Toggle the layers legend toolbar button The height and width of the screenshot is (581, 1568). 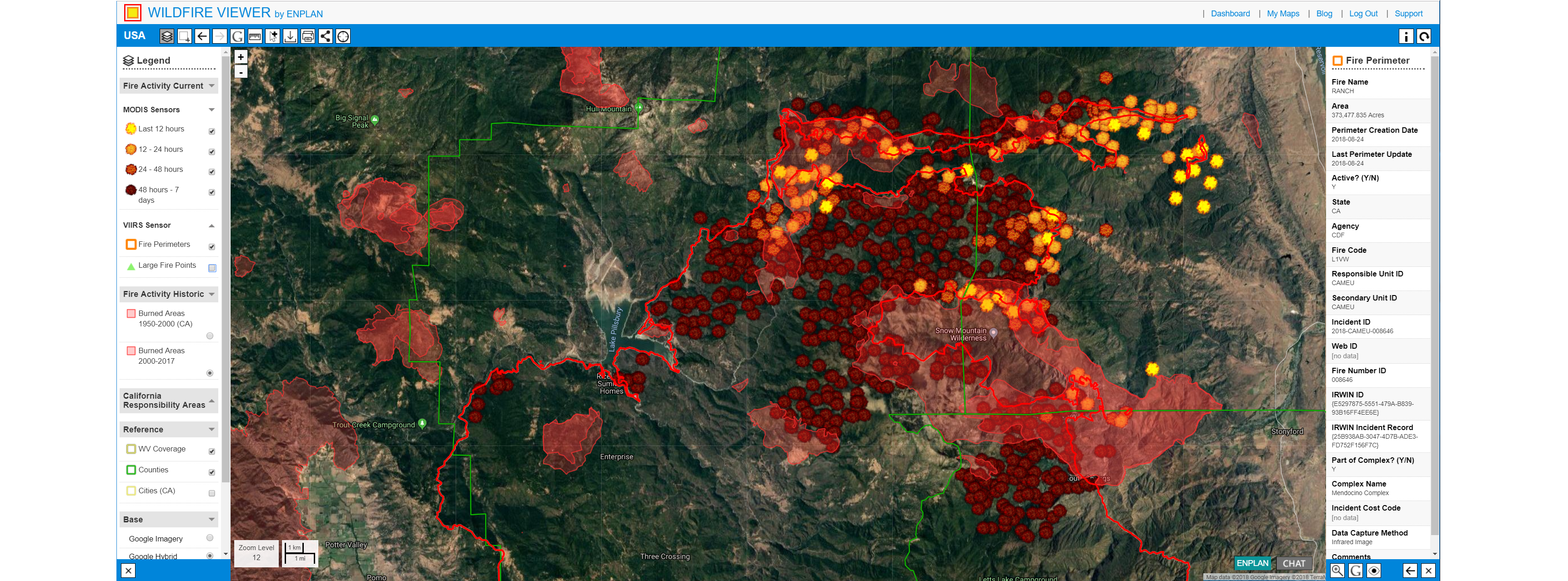point(167,36)
